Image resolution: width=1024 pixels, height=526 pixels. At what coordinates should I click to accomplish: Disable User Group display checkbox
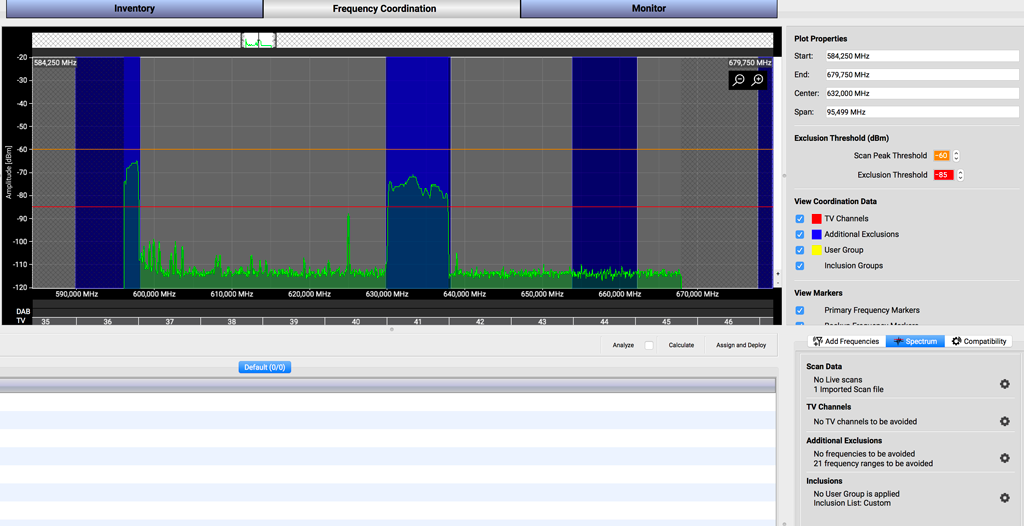[x=800, y=250]
